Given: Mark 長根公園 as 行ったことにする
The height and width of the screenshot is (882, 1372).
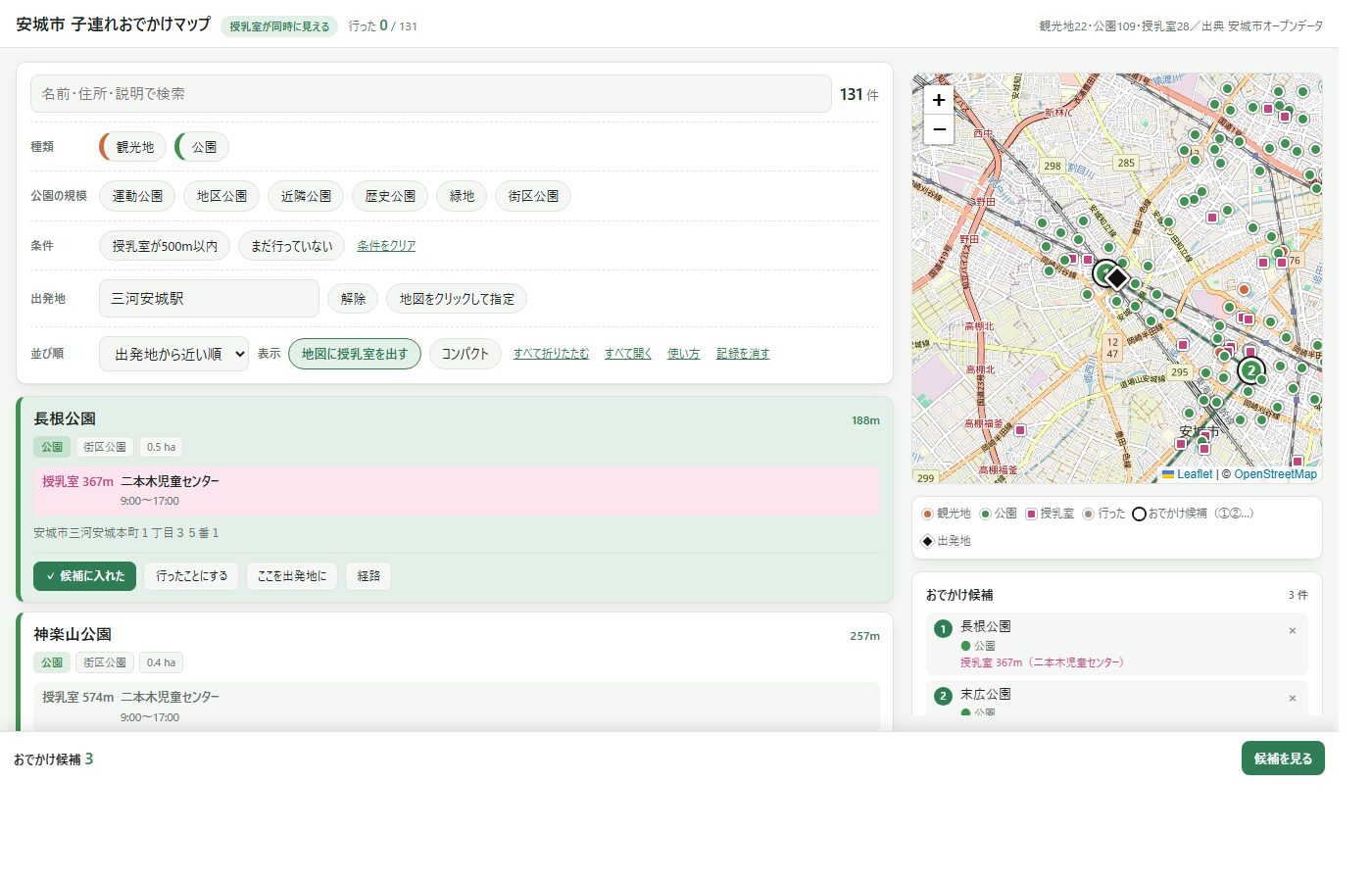Looking at the screenshot, I should click(x=191, y=576).
